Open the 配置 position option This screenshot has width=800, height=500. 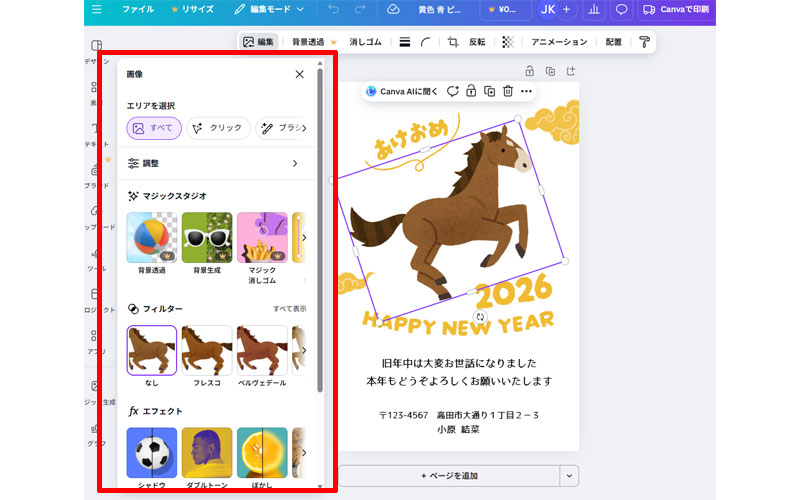click(613, 42)
